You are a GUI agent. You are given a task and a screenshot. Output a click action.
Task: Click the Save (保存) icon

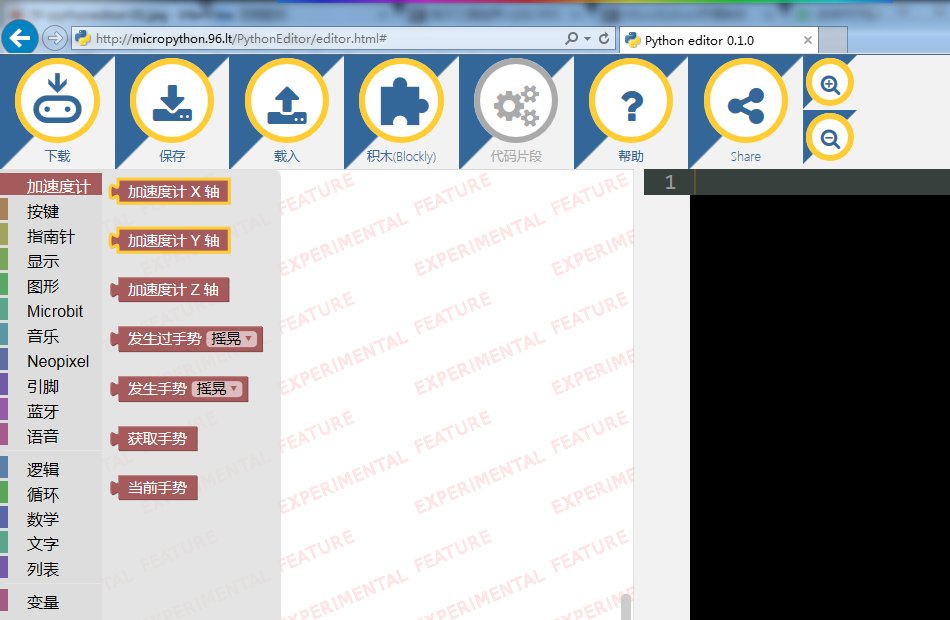coord(172,101)
